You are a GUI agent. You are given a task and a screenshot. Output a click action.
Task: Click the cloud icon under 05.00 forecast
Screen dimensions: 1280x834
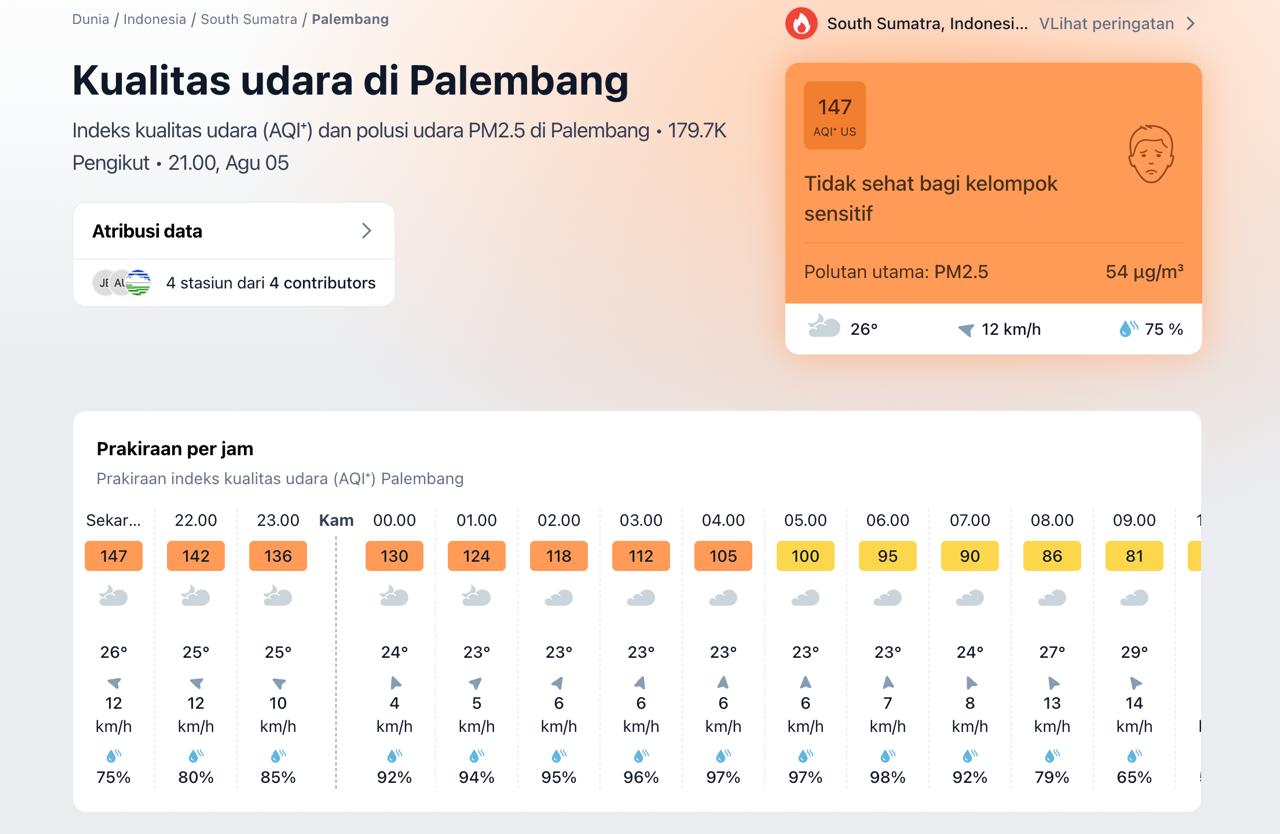(x=805, y=598)
